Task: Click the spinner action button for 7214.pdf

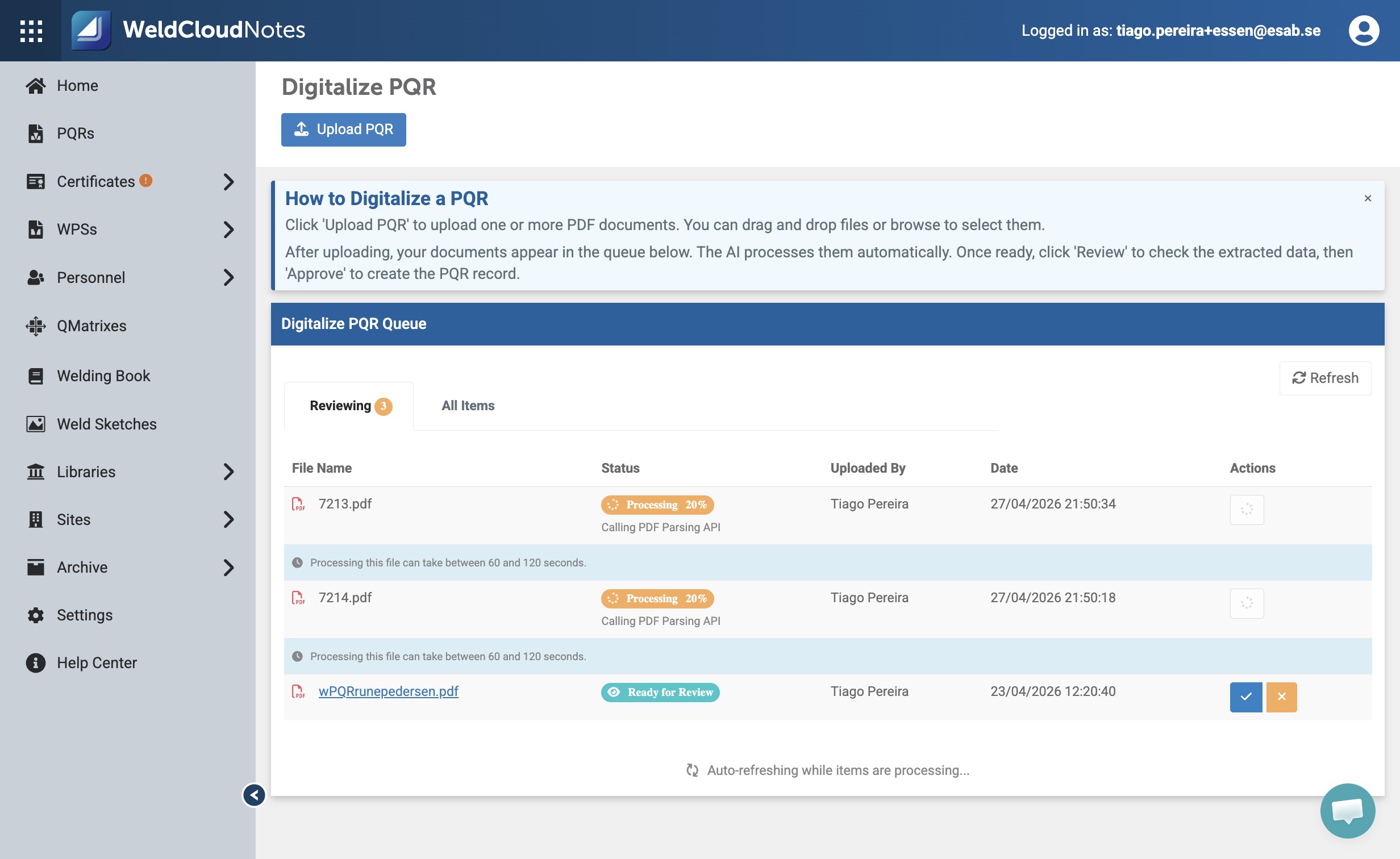Action: 1247,603
